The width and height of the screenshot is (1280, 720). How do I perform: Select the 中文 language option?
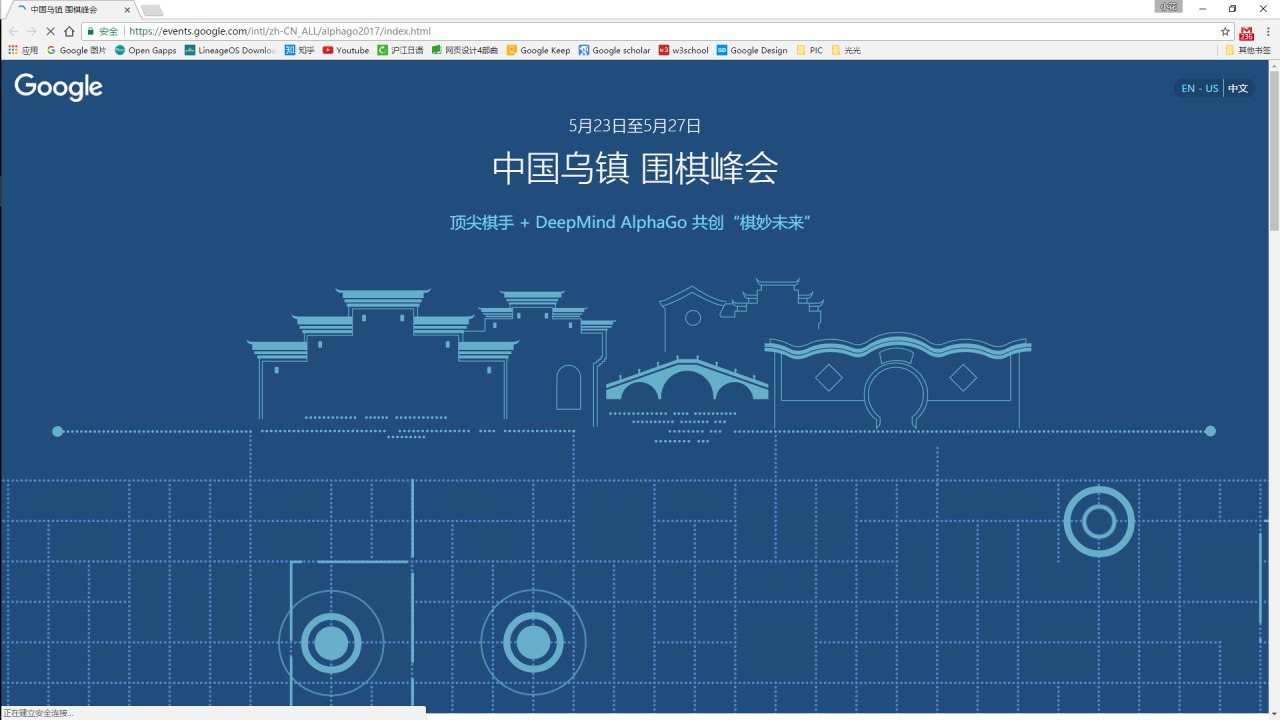click(x=1238, y=88)
